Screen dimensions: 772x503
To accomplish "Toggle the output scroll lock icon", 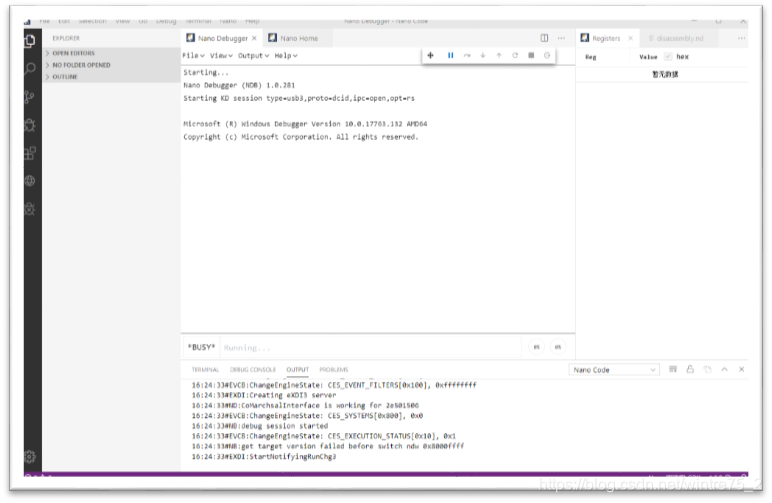I will click(690, 369).
